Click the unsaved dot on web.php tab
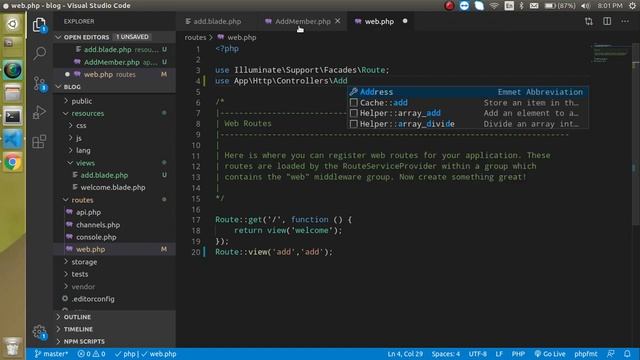The height and width of the screenshot is (360, 640). point(405,21)
